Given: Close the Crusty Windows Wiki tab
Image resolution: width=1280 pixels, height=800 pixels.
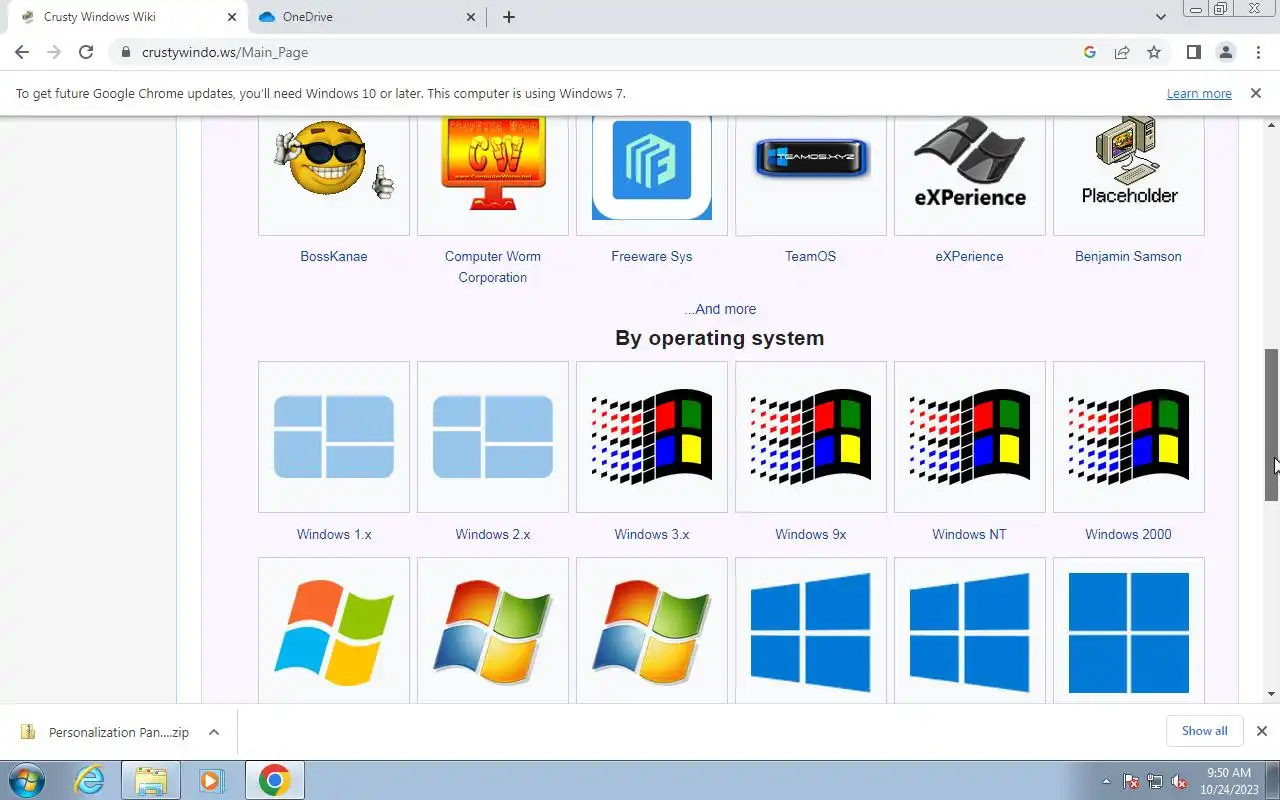Looking at the screenshot, I should (x=232, y=17).
